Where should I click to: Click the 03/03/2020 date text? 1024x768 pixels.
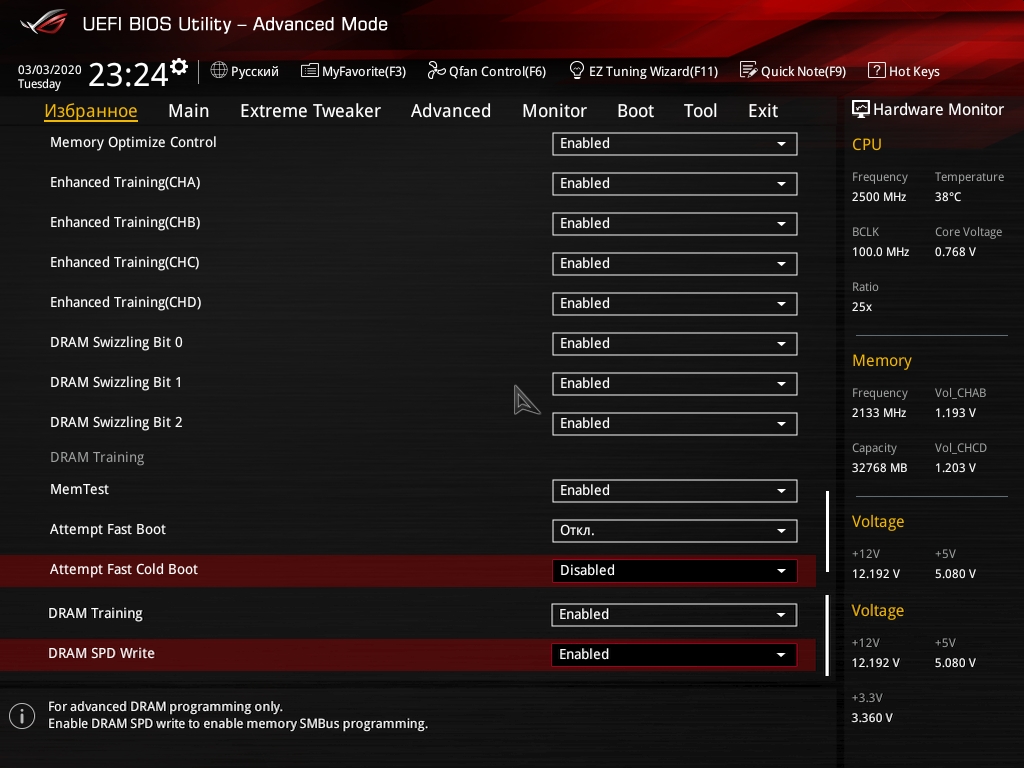click(x=50, y=70)
